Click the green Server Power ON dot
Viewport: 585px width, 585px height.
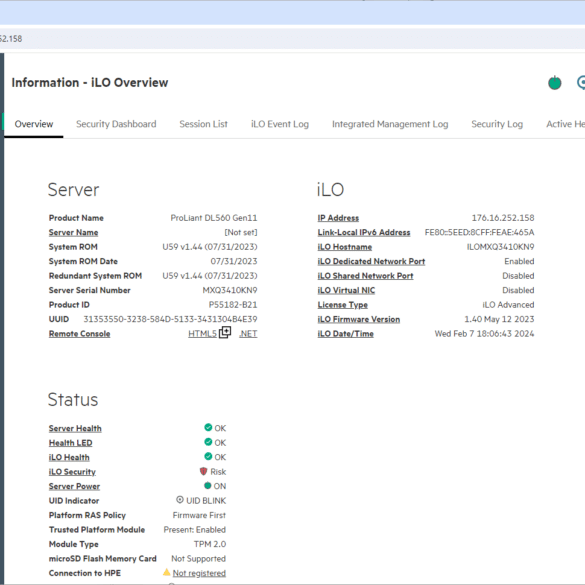(x=208, y=485)
